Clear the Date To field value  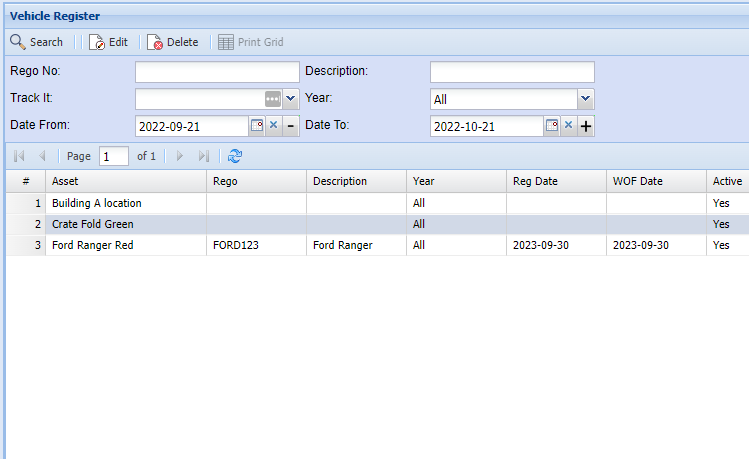coord(568,126)
